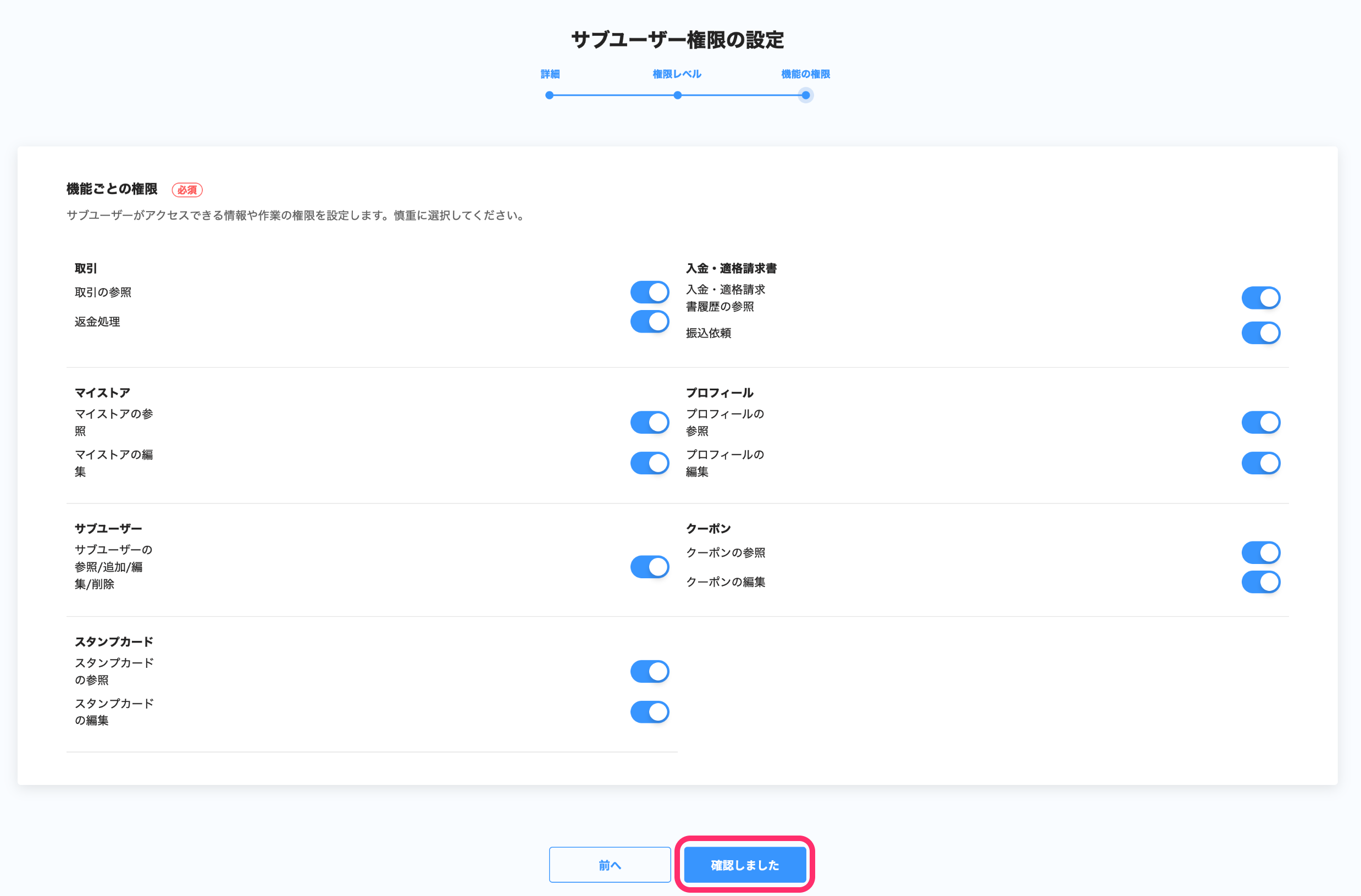Toggle 入金・適格請求書履歴の参照 switch
This screenshot has width=1361, height=896.
tap(1260, 298)
